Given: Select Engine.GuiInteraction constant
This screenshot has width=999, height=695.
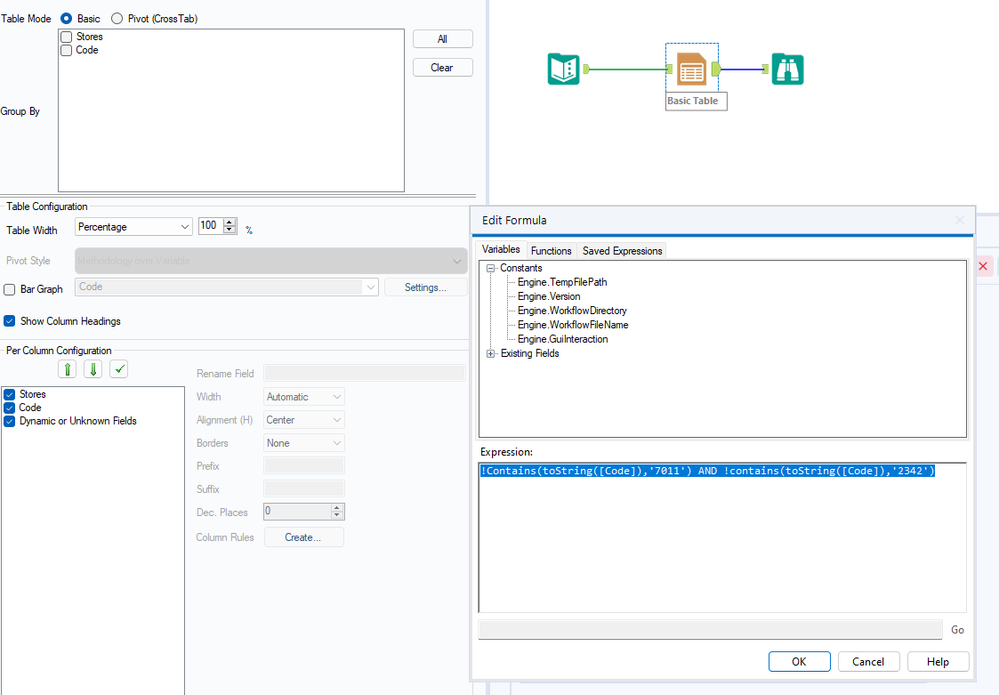Looking at the screenshot, I should [x=563, y=339].
